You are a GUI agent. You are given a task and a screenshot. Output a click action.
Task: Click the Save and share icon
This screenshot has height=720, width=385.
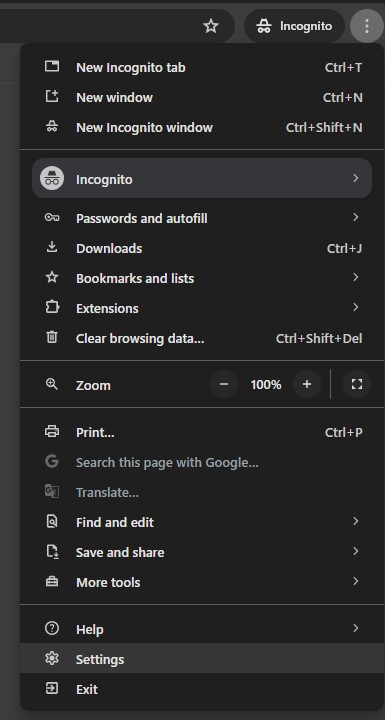[x=52, y=551]
